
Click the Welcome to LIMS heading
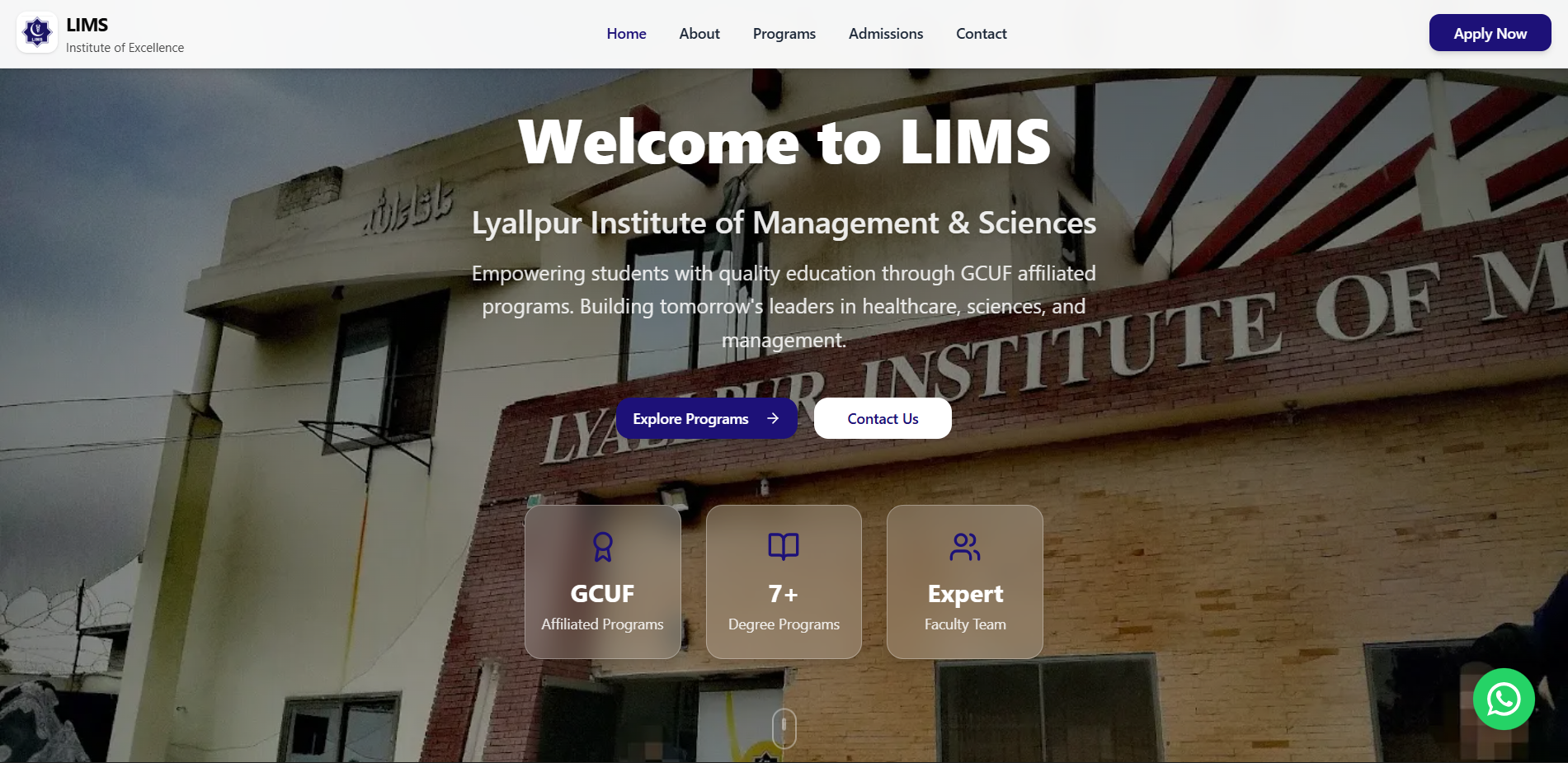point(783,140)
